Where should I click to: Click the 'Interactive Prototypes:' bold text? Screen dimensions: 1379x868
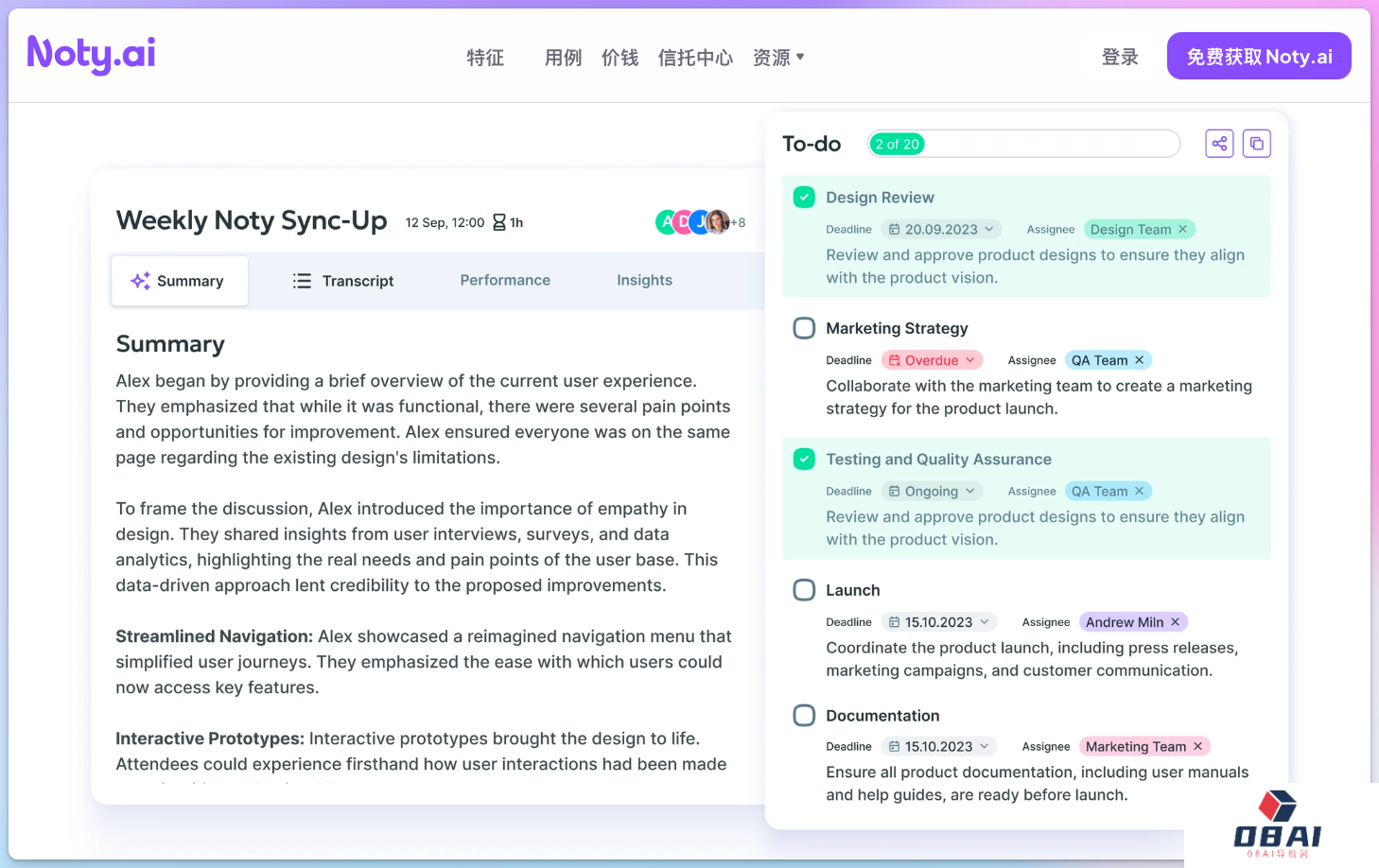[210, 738]
